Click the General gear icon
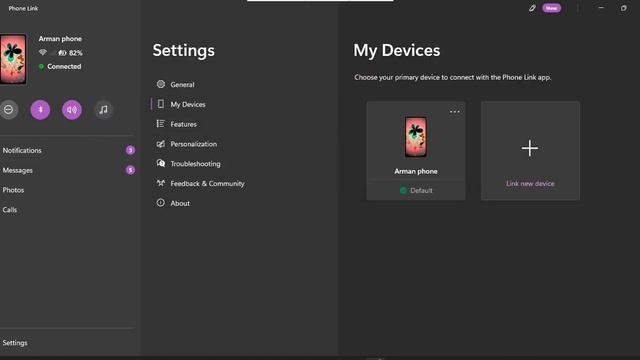The image size is (640, 360). pyautogui.click(x=161, y=84)
